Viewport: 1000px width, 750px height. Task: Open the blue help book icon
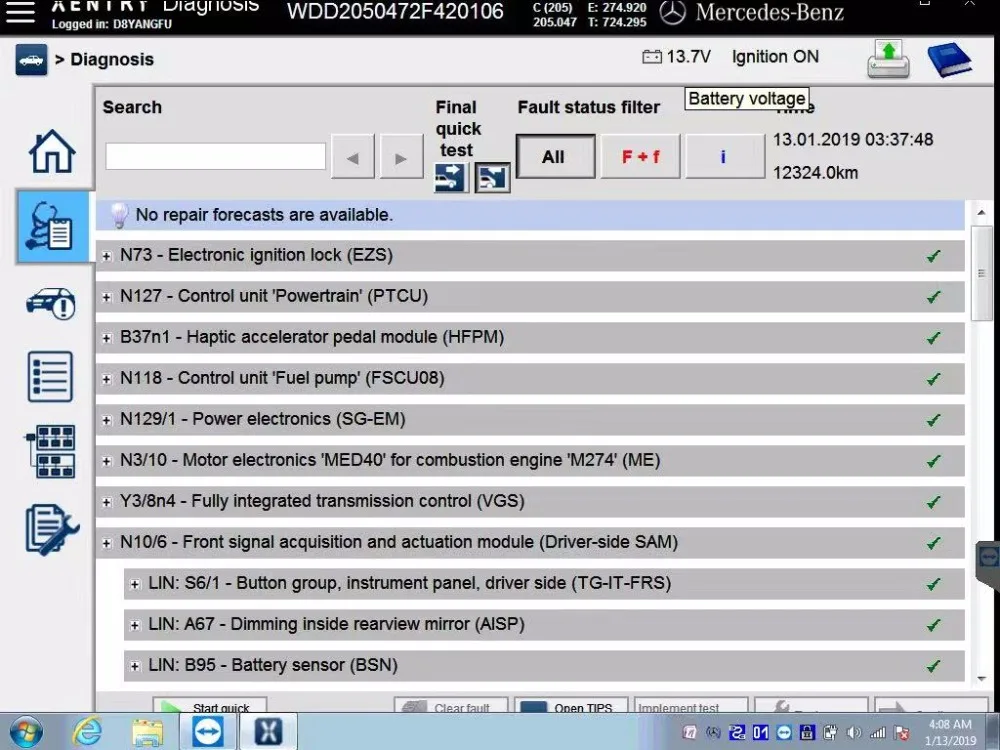(949, 59)
